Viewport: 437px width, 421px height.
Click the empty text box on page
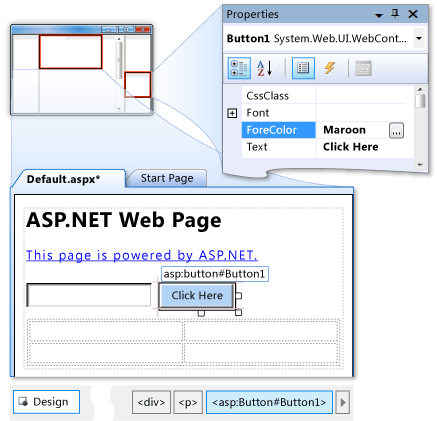[x=89, y=295]
